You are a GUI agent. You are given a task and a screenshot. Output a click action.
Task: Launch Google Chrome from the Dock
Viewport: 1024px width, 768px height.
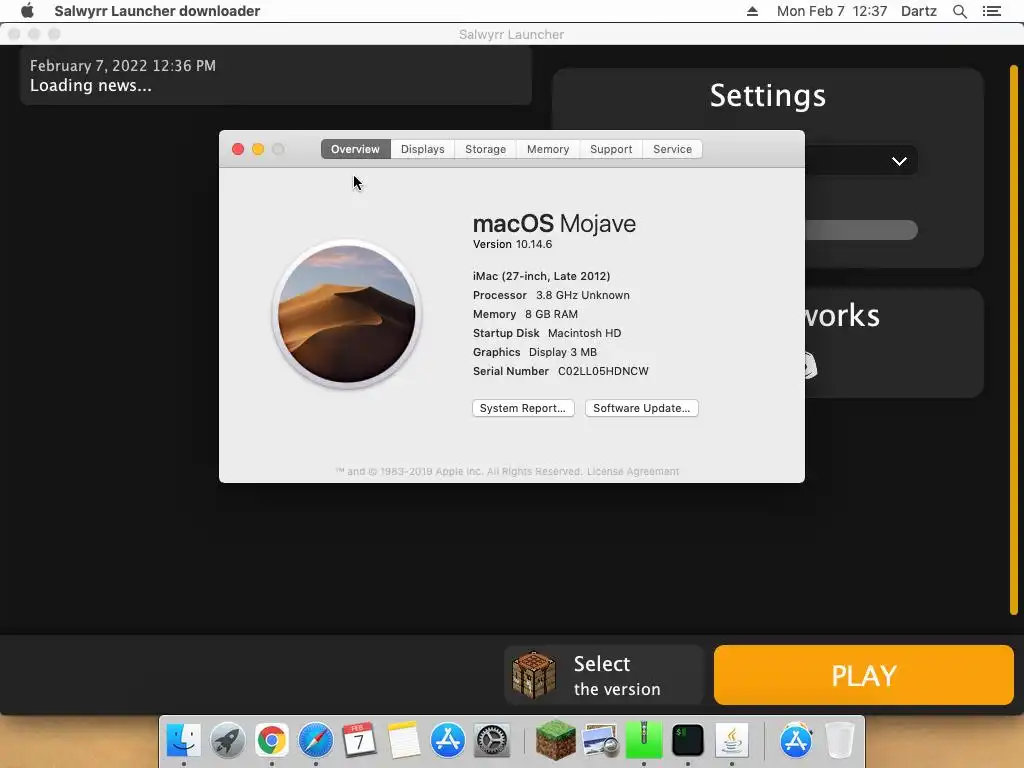(272, 741)
